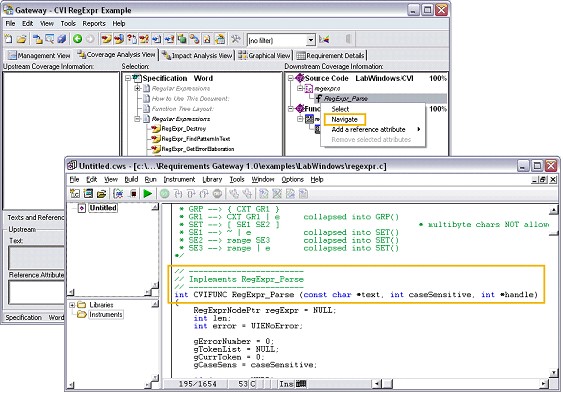Open the Add a reference attribute submenu arrow
This screenshot has height=394, width=563.
coord(419,129)
